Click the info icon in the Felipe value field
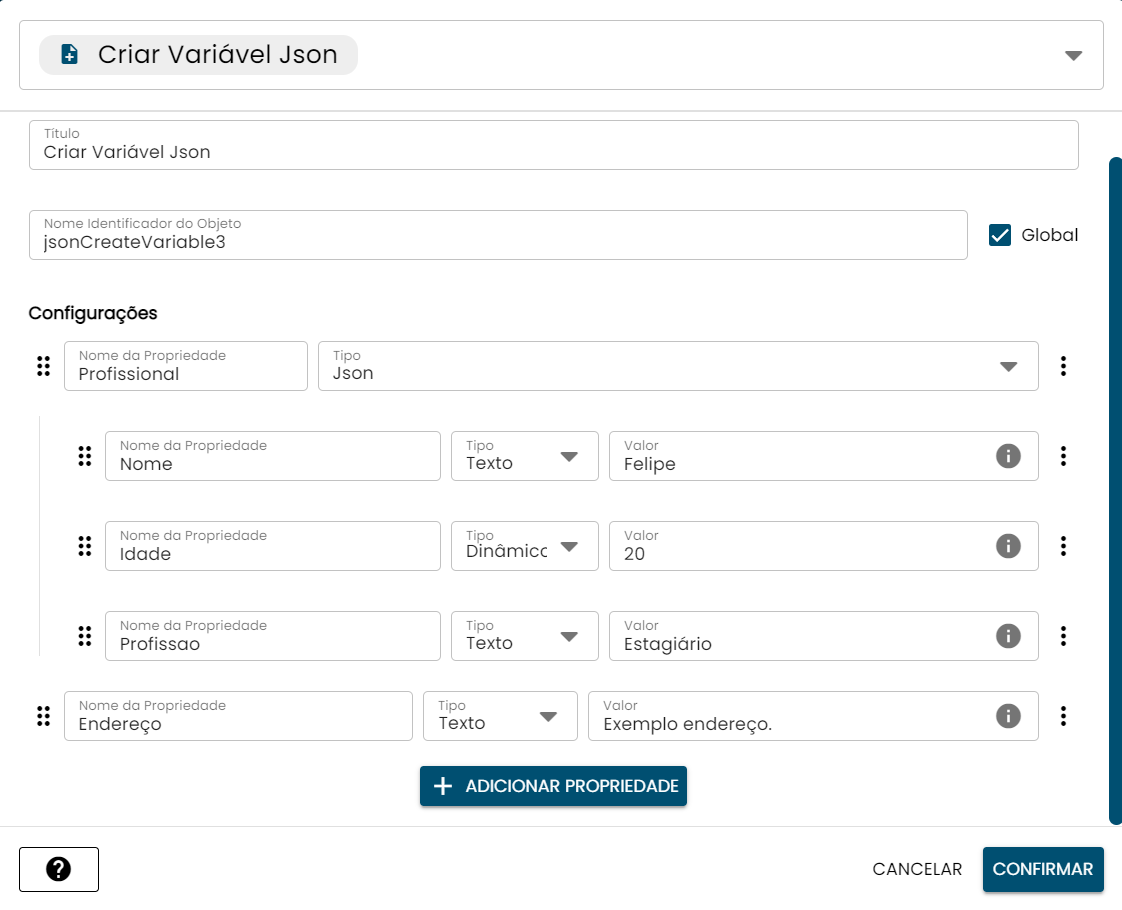 pos(1008,456)
